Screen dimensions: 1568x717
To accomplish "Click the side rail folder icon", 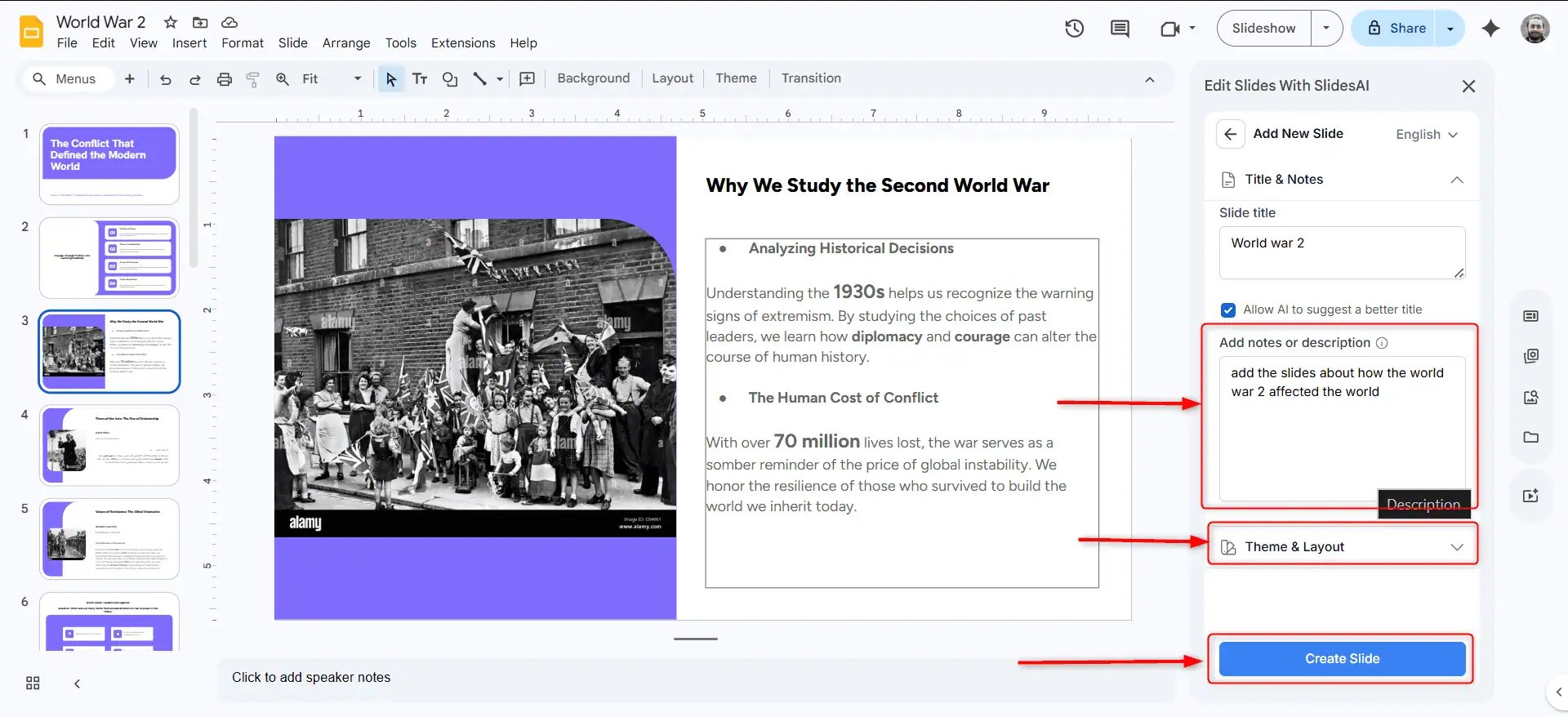I will click(1531, 437).
